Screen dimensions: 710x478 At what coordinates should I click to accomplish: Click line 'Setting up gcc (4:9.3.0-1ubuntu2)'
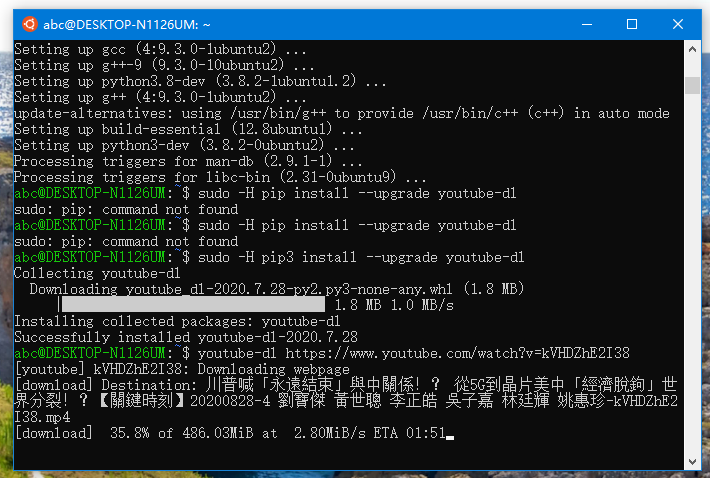click(160, 49)
